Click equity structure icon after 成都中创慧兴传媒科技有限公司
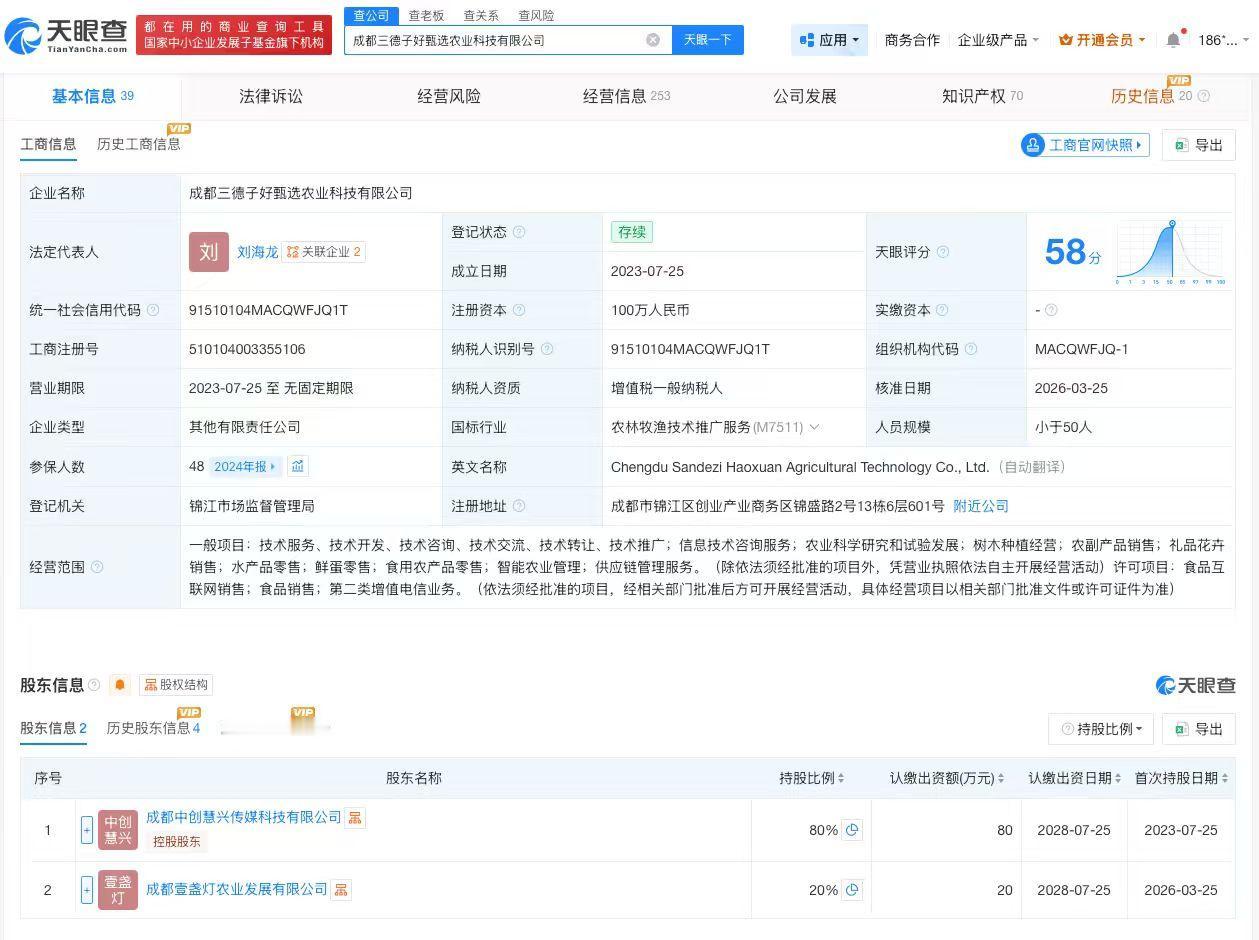The height and width of the screenshot is (940, 1259). pyautogui.click(x=355, y=818)
